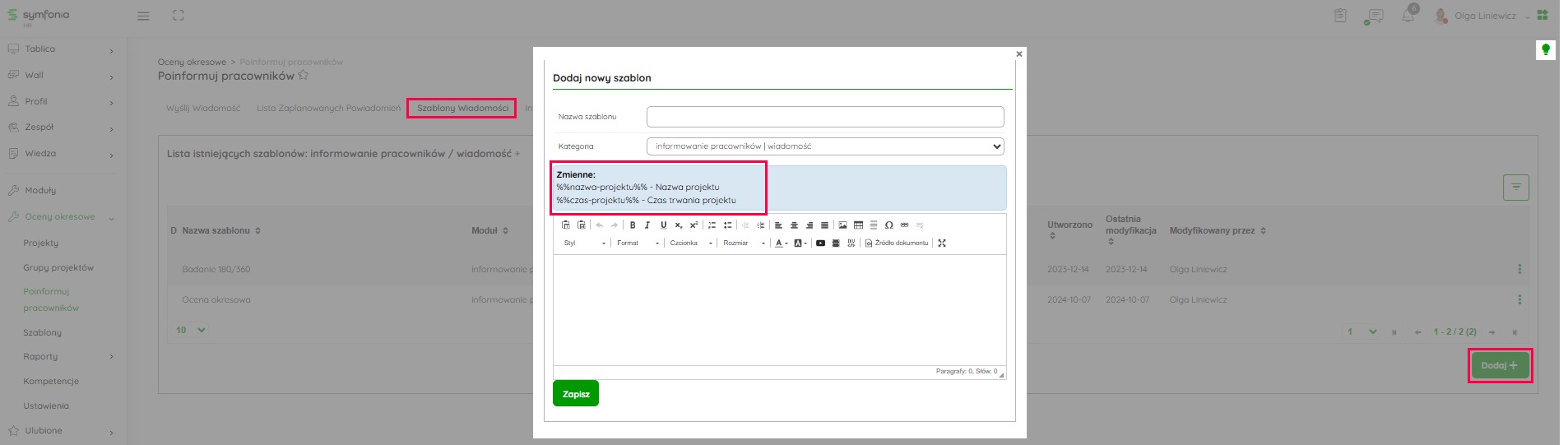Embed a video using the YouTube icon
Screen dimensions: 1568x445
coord(820,243)
